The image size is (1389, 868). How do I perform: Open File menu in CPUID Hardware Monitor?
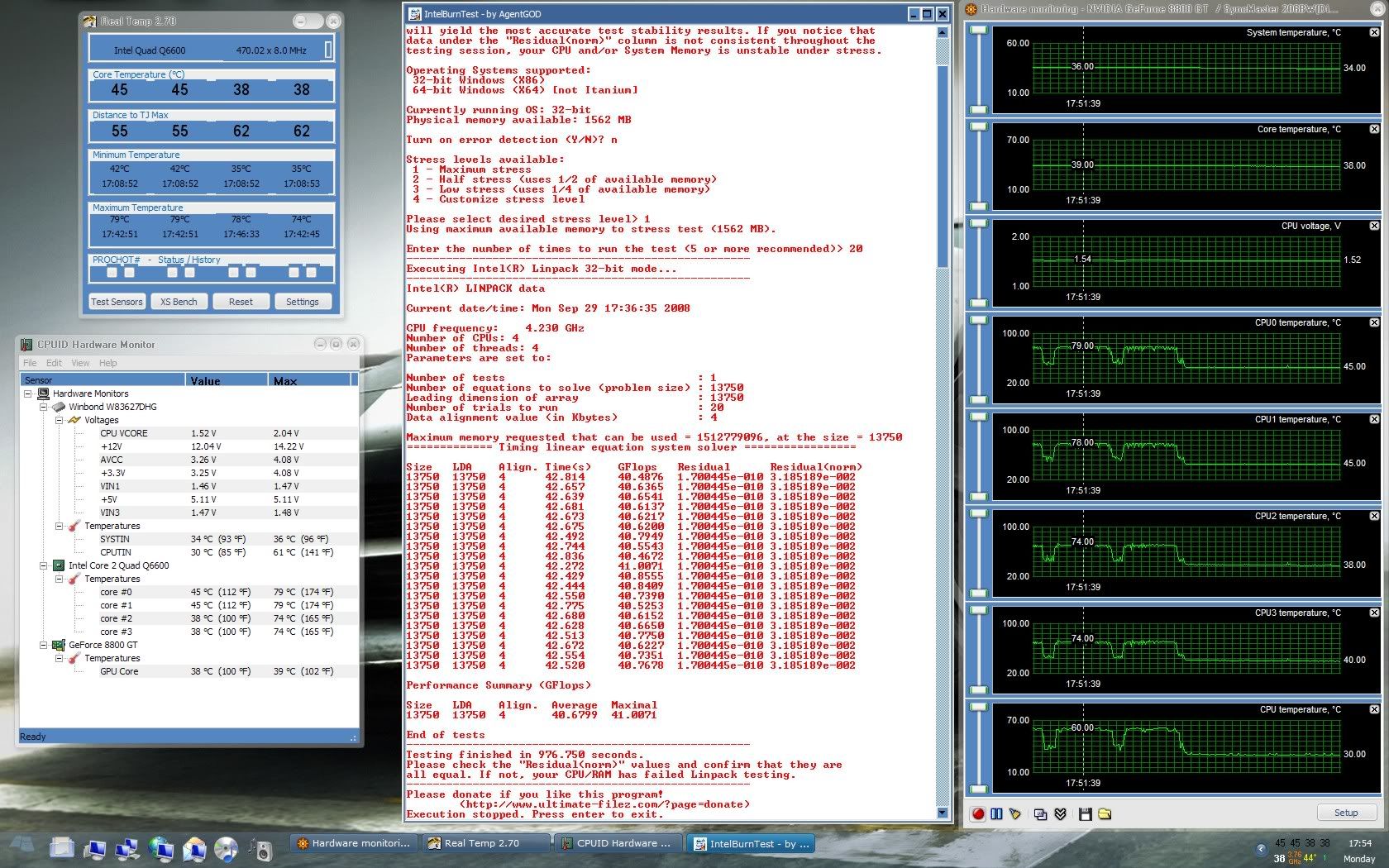click(x=30, y=363)
